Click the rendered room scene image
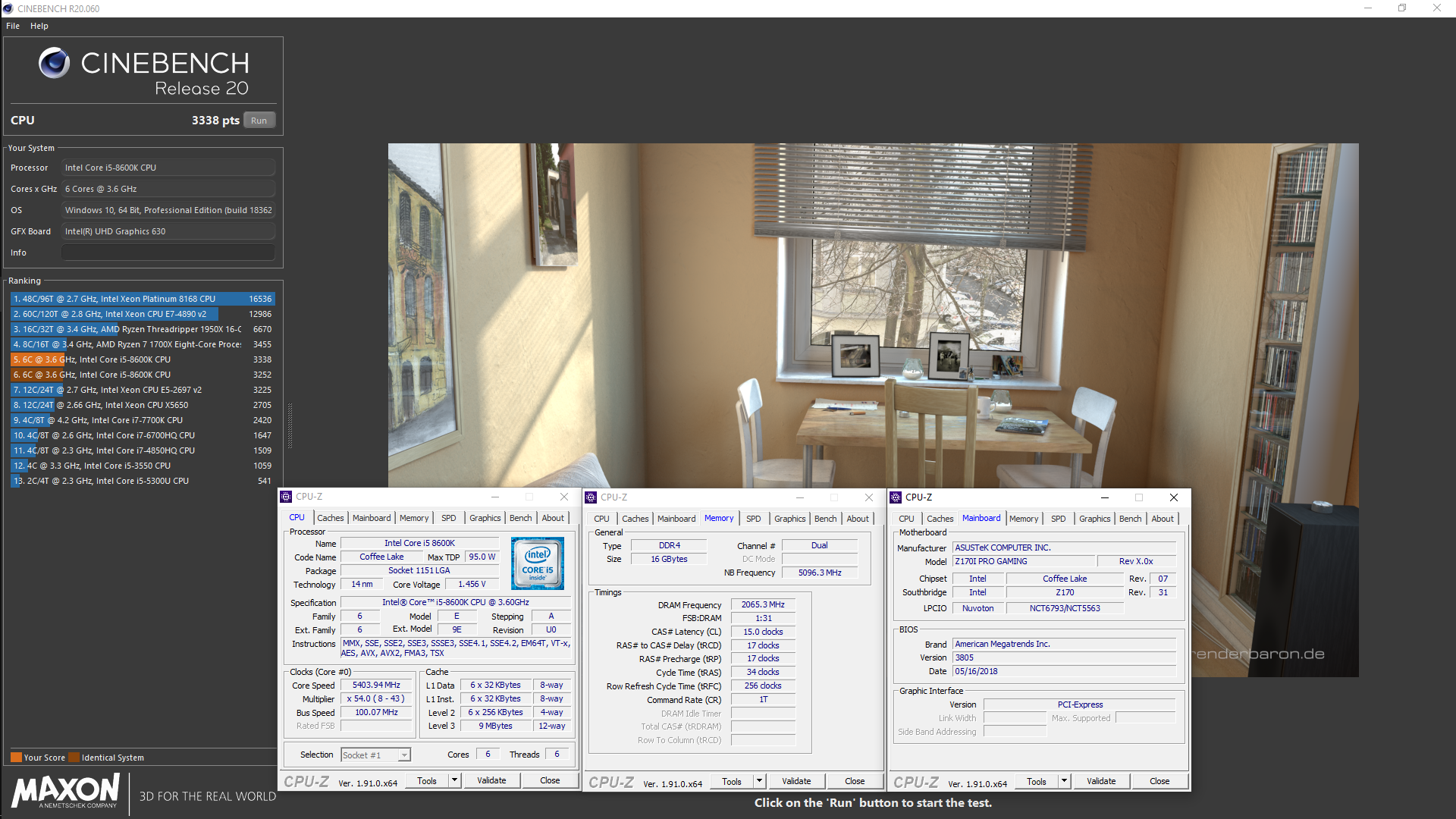Image resolution: width=1456 pixels, height=819 pixels. pos(873,315)
